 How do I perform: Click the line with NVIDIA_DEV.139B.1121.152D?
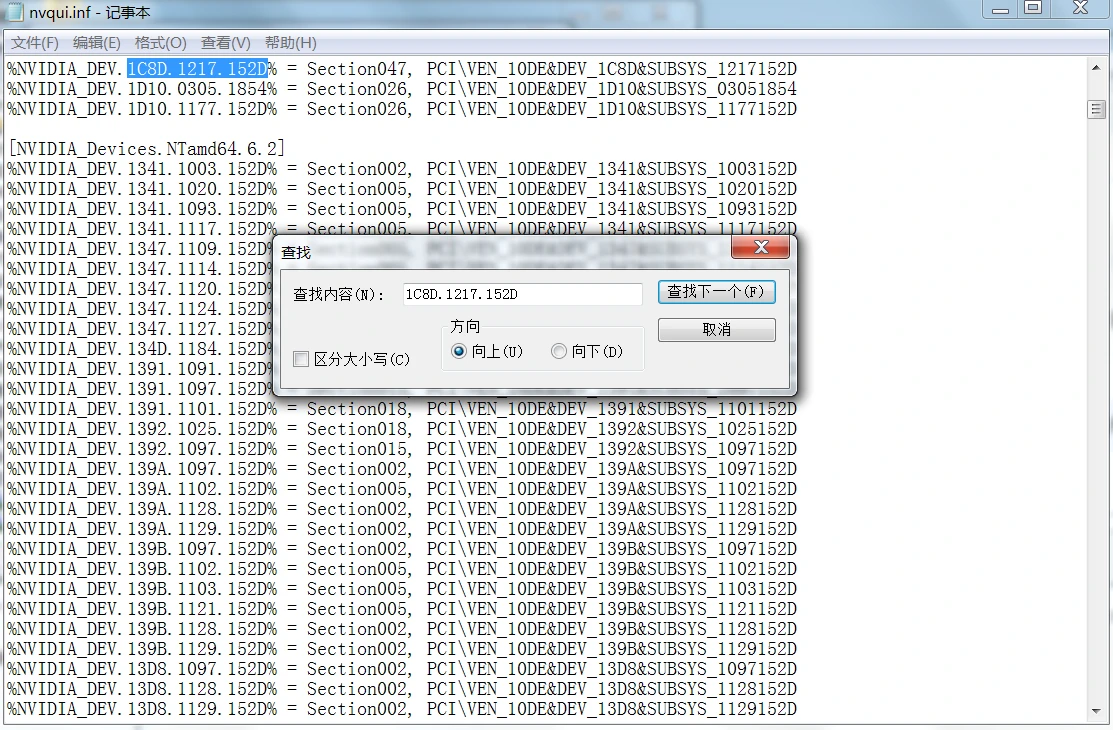click(402, 609)
